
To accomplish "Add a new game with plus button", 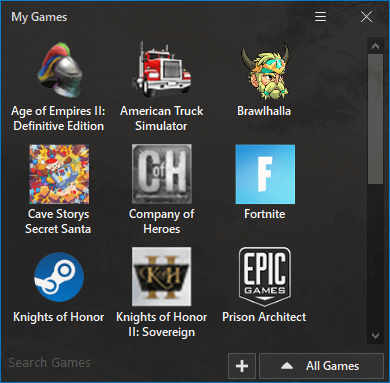I will click(x=242, y=366).
